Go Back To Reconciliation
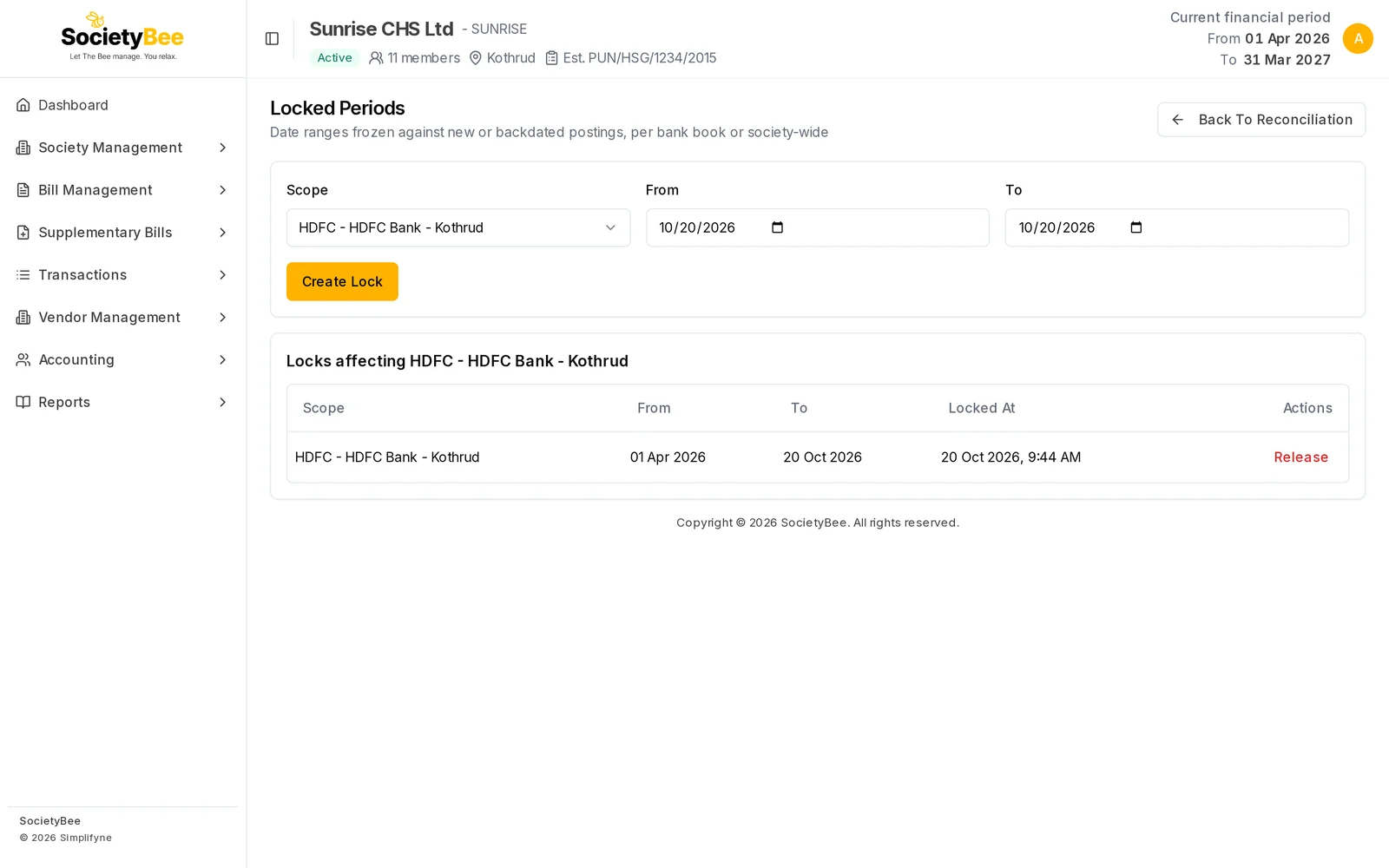This screenshot has height=868, width=1389. click(x=1261, y=120)
